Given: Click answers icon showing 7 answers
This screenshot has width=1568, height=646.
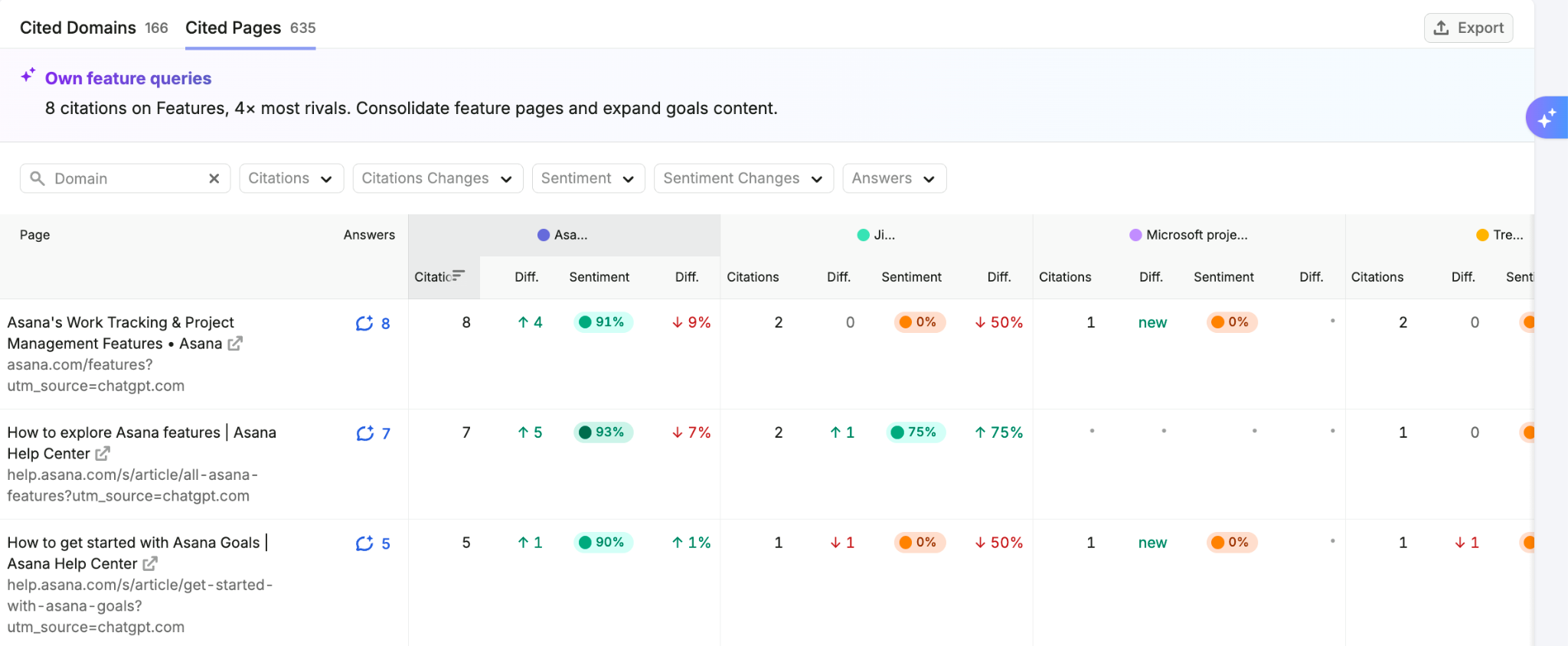Looking at the screenshot, I should pos(364,433).
